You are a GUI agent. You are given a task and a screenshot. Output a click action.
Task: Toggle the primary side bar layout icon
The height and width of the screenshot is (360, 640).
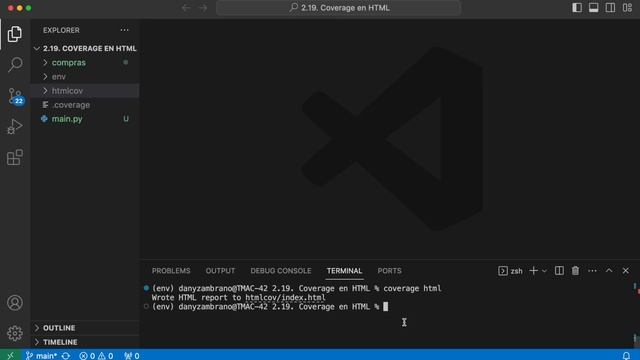coord(577,8)
